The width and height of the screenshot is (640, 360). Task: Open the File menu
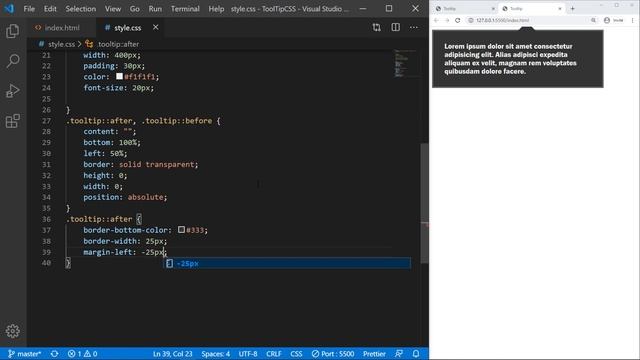pyautogui.click(x=29, y=9)
